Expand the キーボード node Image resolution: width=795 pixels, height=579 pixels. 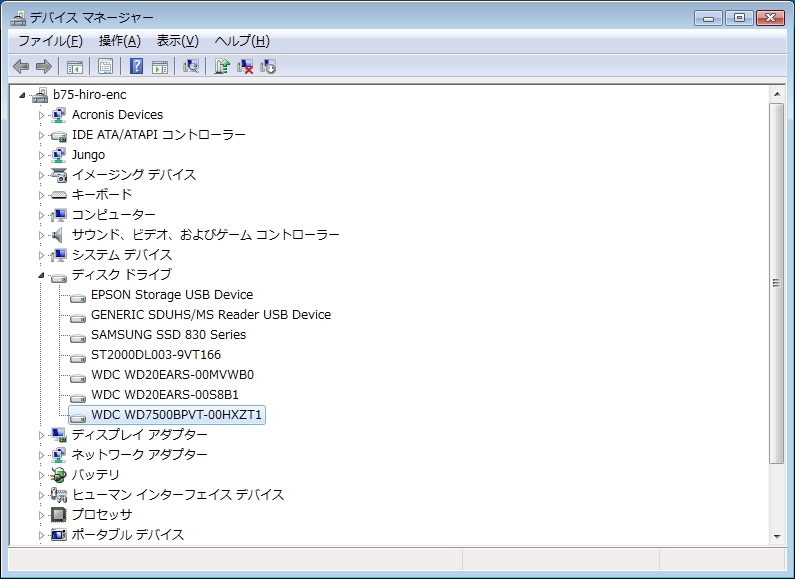click(41, 195)
